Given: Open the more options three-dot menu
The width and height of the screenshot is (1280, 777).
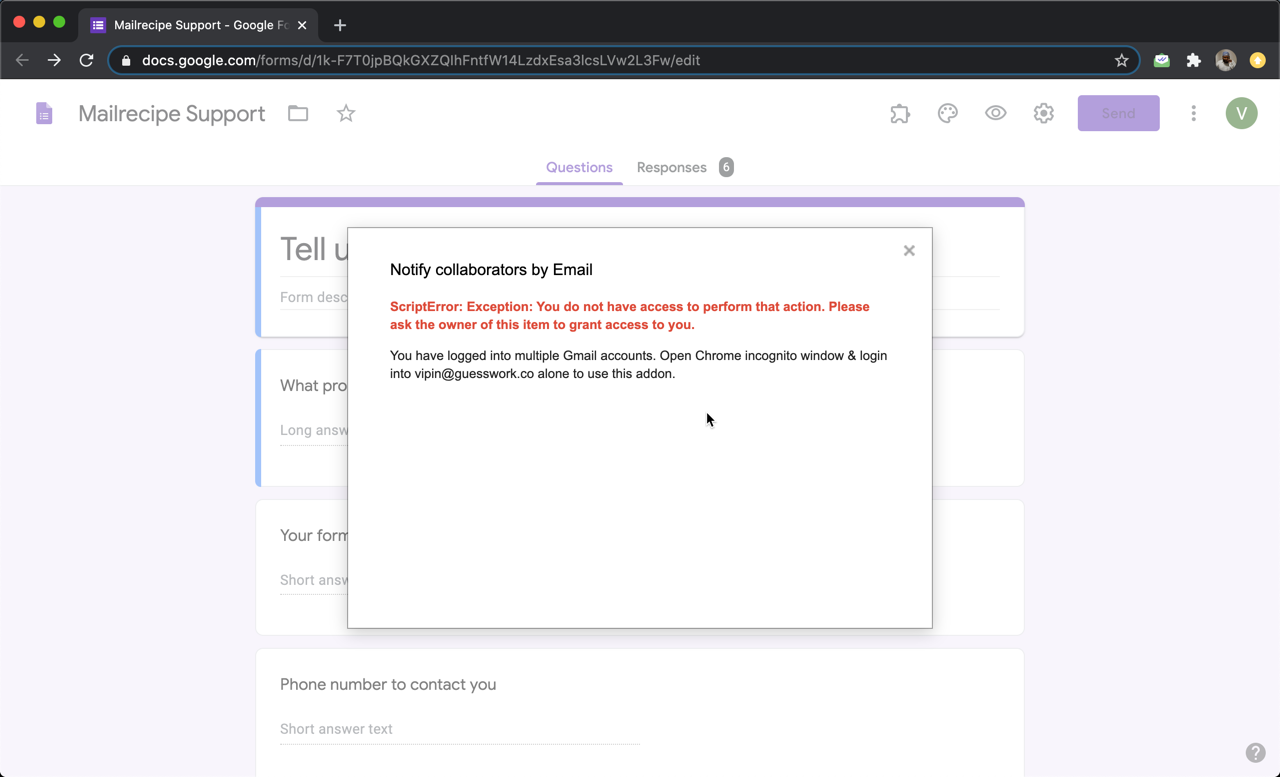Looking at the screenshot, I should pos(1193,113).
